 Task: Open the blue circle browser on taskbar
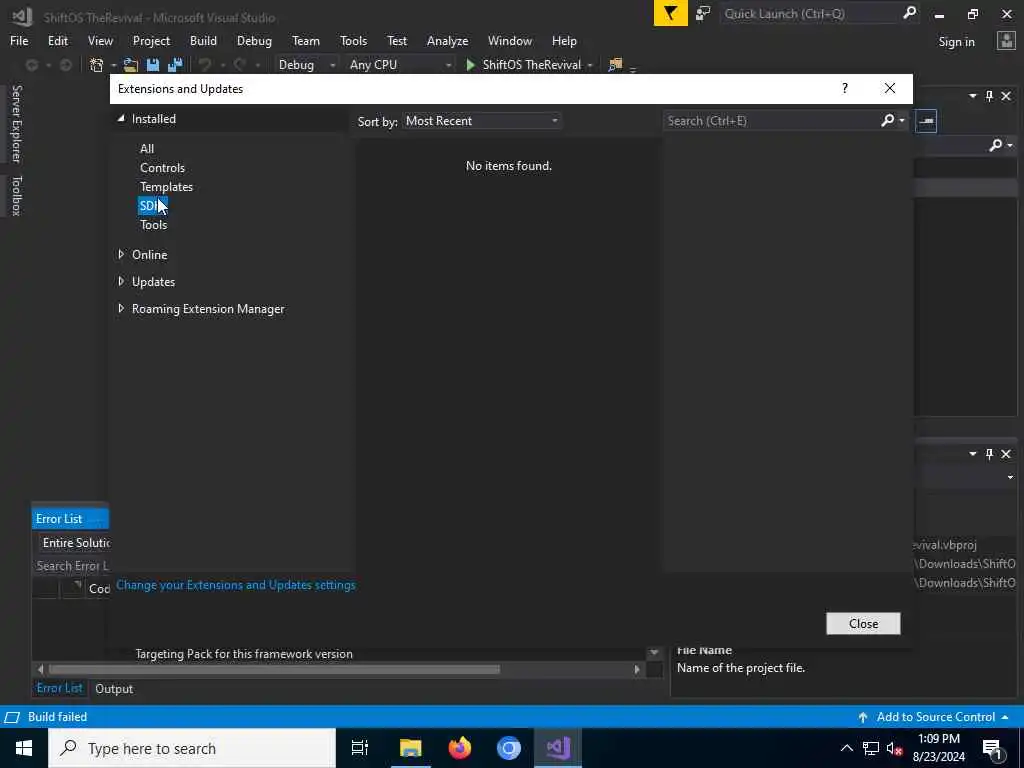tap(509, 748)
